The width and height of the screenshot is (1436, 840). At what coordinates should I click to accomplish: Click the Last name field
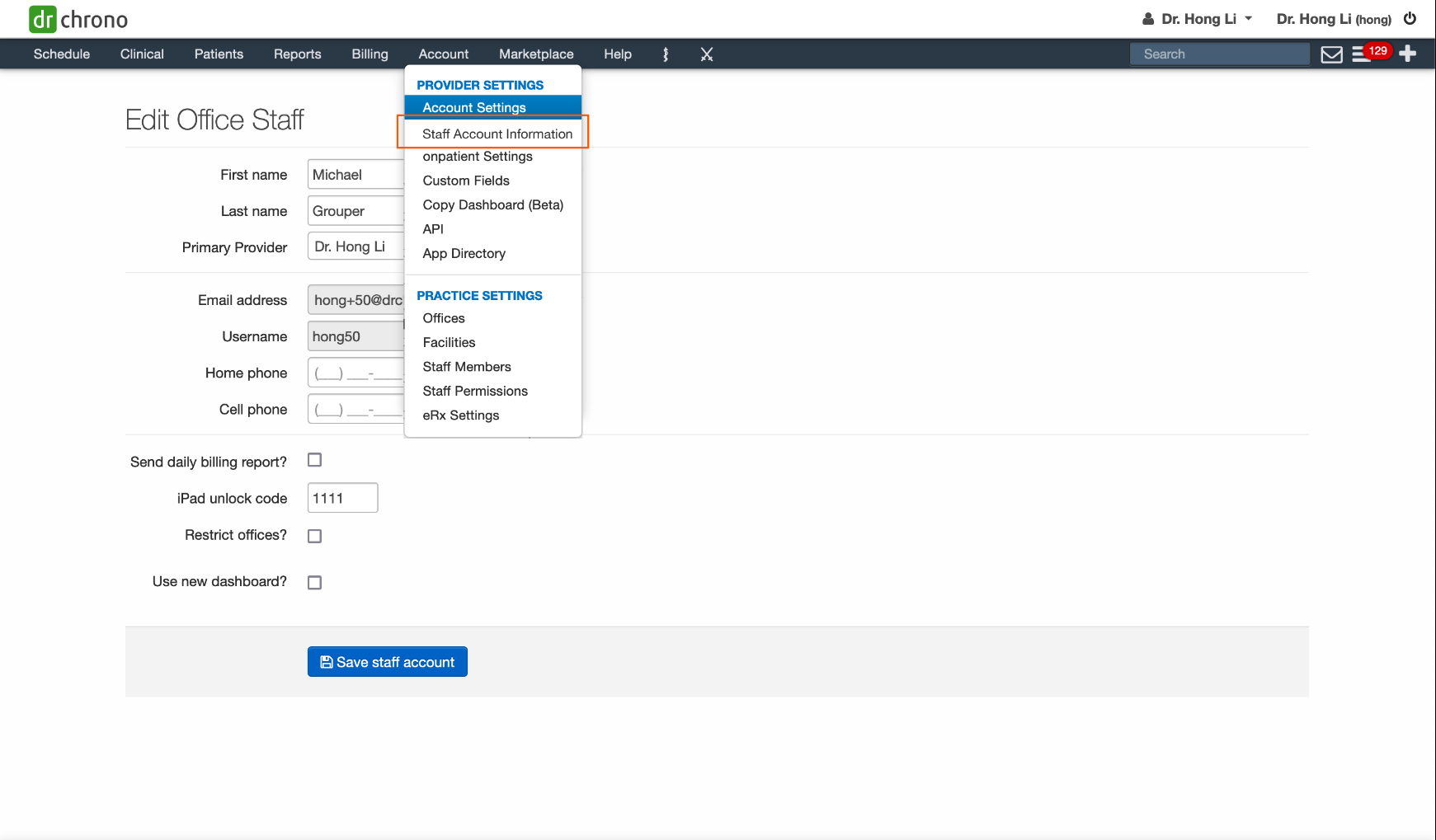coord(356,211)
